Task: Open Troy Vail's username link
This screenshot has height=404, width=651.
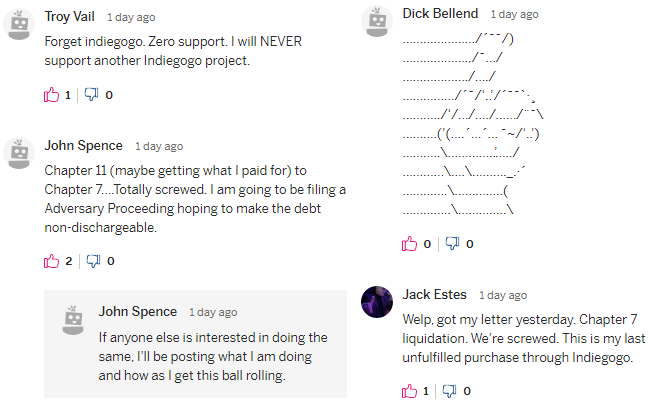Action: tap(71, 17)
